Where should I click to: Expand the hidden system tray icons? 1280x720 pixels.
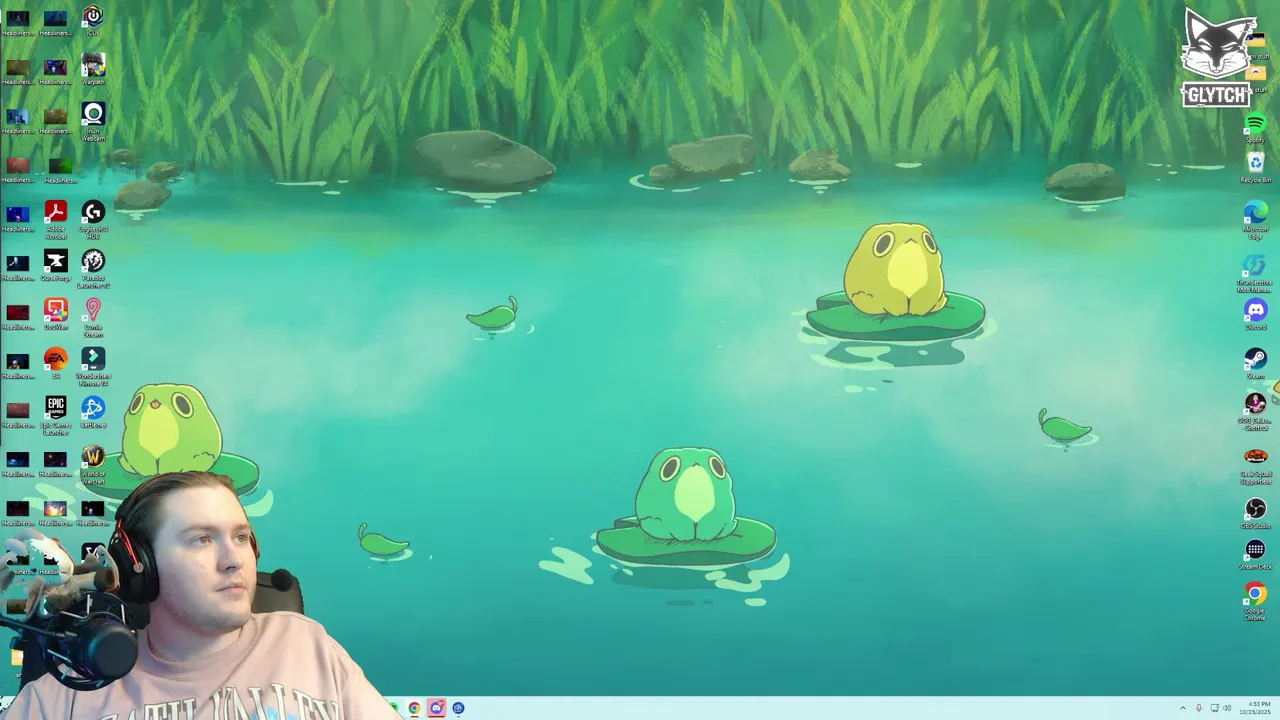pos(1183,708)
